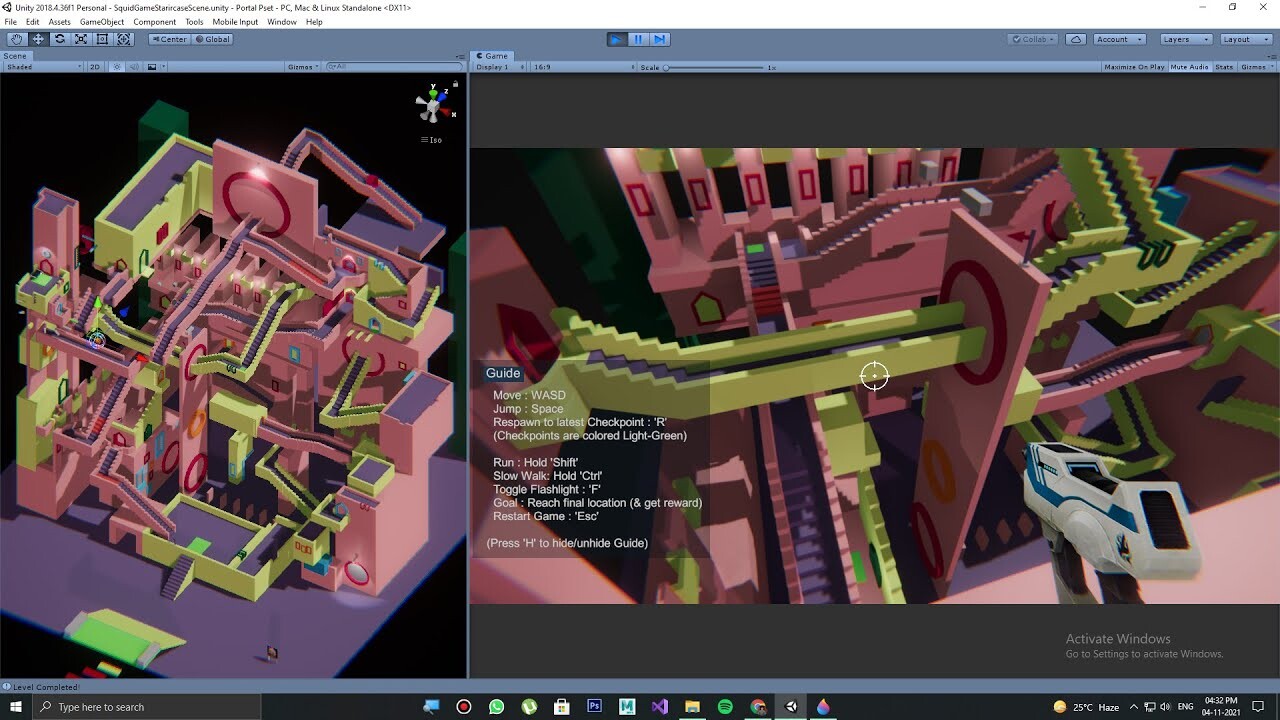Viewport: 1280px width, 720px height.
Task: Toggle scene lighting
Action: click(117, 67)
